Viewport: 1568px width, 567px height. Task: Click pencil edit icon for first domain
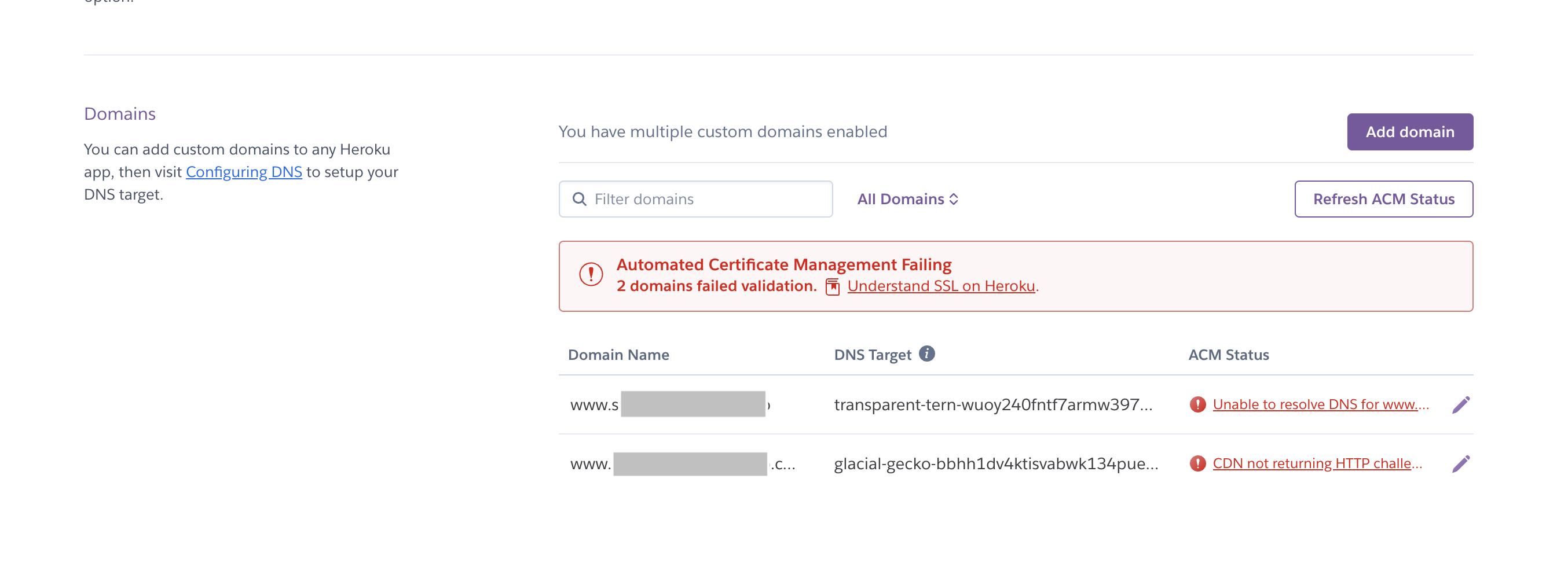1460,404
